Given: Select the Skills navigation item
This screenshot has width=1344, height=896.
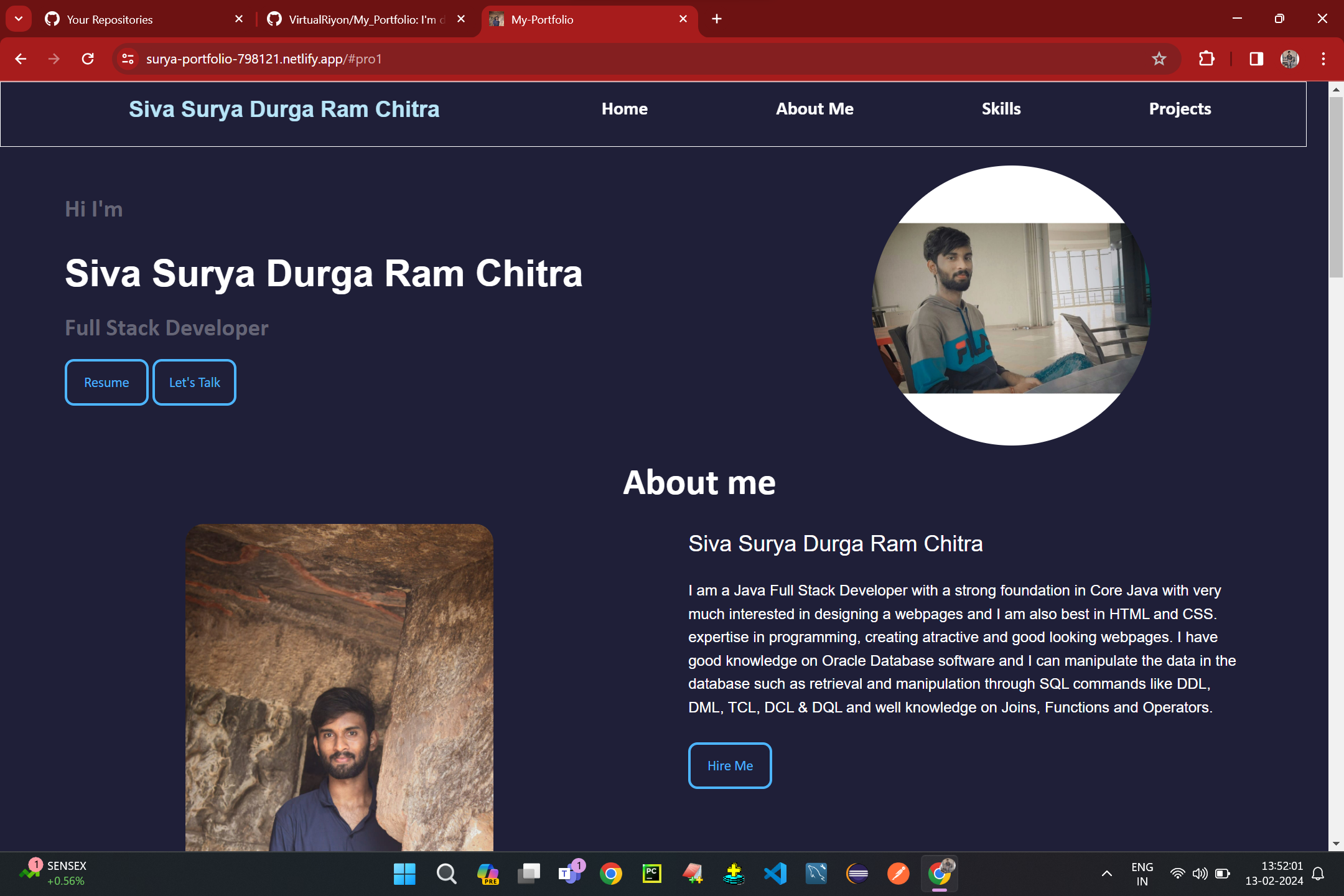Looking at the screenshot, I should pyautogui.click(x=1001, y=108).
